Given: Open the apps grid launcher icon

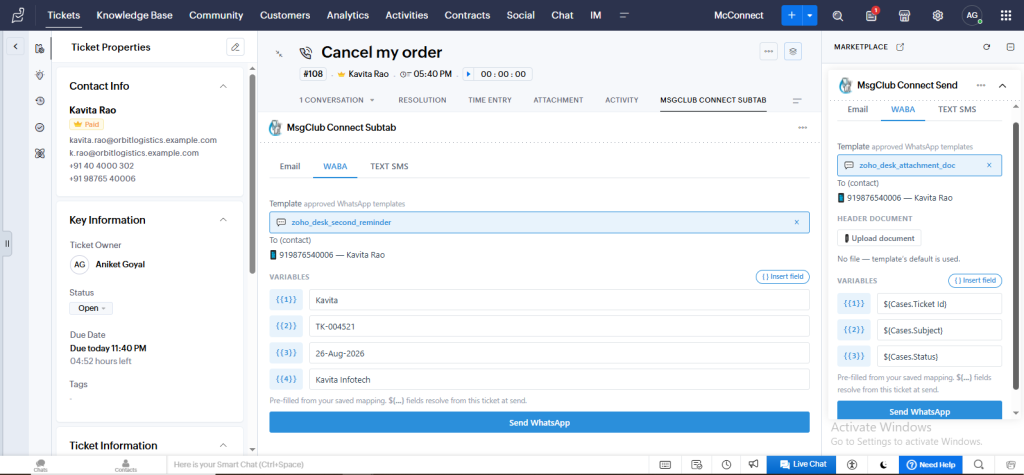Looking at the screenshot, I should 1006,16.
